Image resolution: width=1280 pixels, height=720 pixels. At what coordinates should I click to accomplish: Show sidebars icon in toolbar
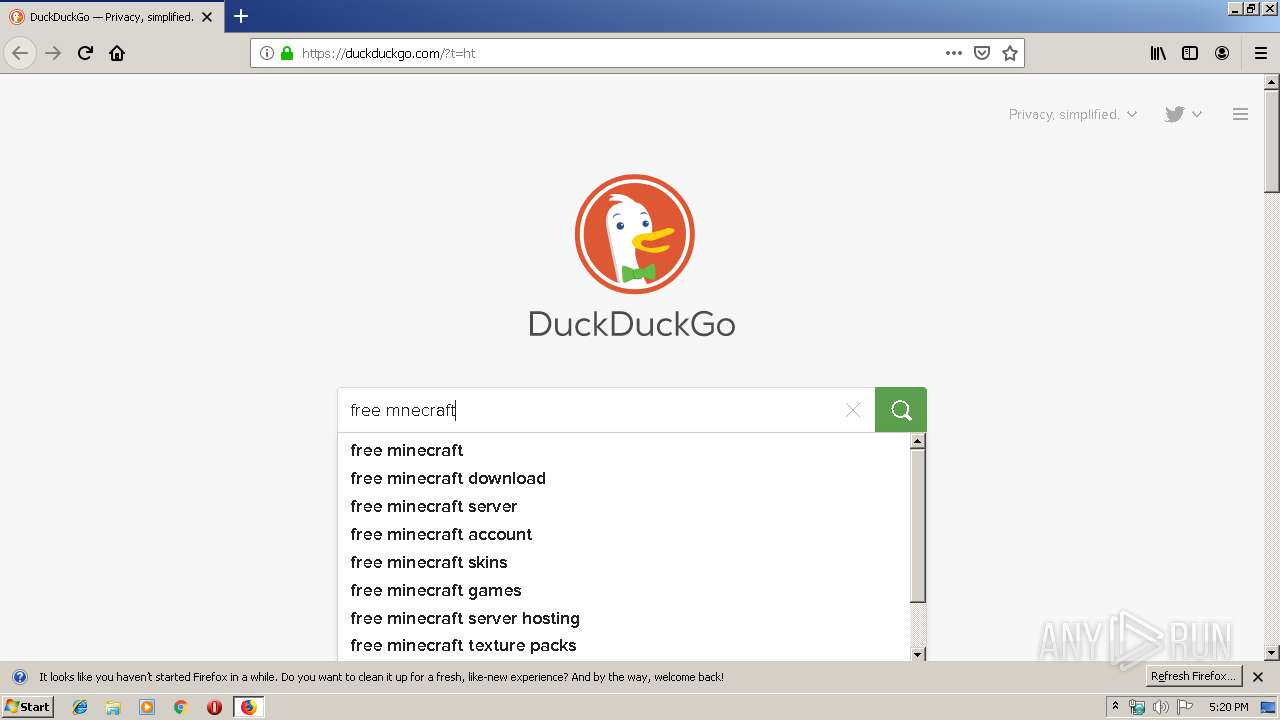click(x=1190, y=53)
